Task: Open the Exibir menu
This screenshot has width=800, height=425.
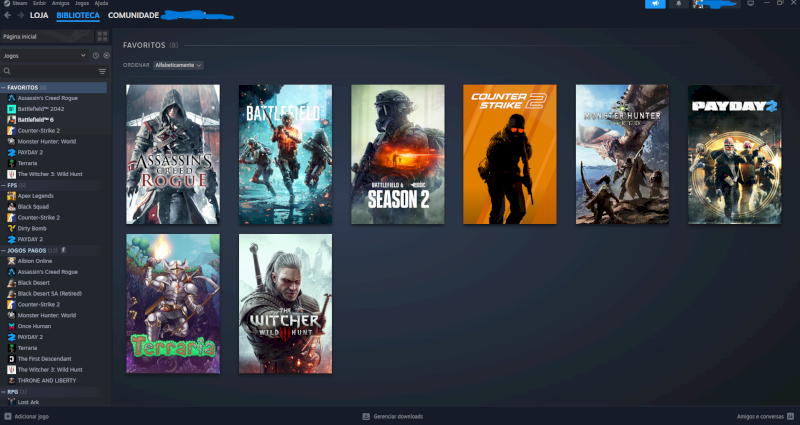Action: click(x=39, y=3)
